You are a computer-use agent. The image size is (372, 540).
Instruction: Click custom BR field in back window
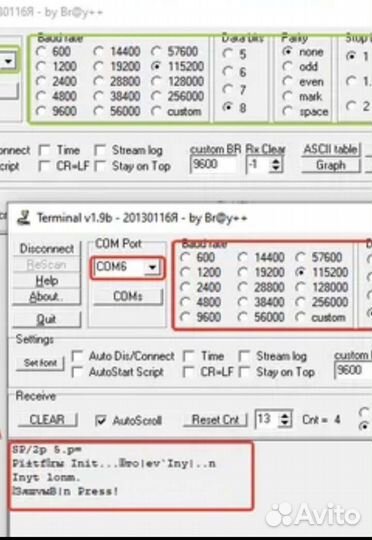click(213, 164)
